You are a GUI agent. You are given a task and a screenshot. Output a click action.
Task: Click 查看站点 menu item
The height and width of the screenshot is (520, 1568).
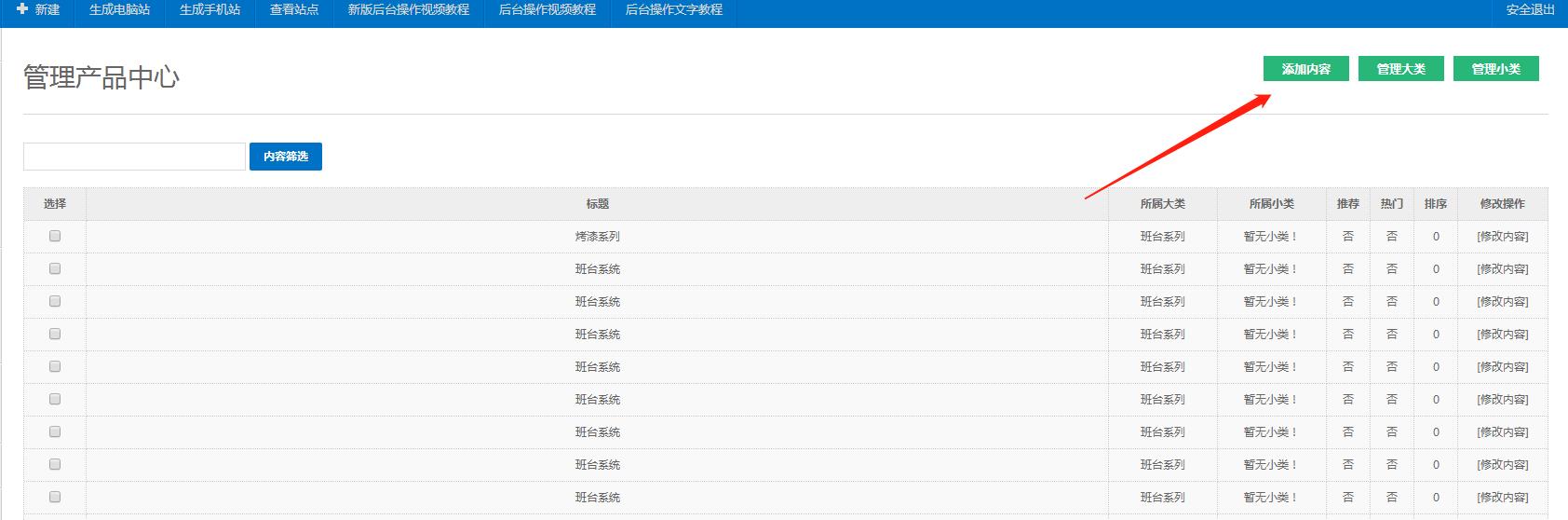point(294,9)
